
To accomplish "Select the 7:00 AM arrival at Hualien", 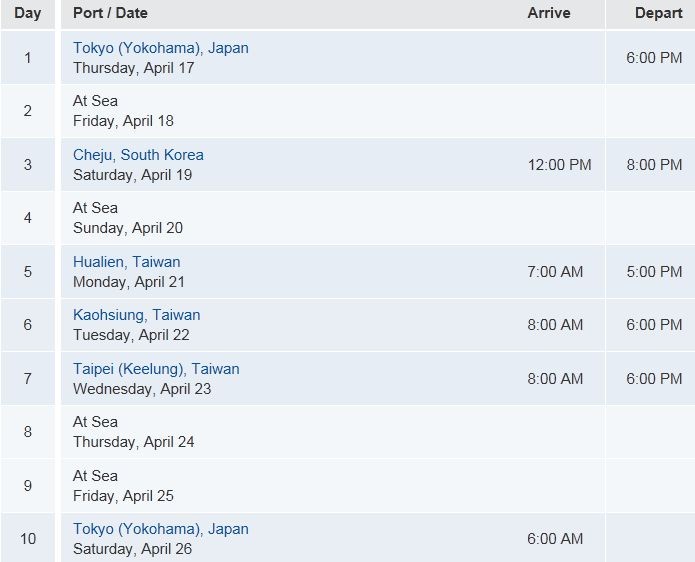I will (x=555, y=271).
